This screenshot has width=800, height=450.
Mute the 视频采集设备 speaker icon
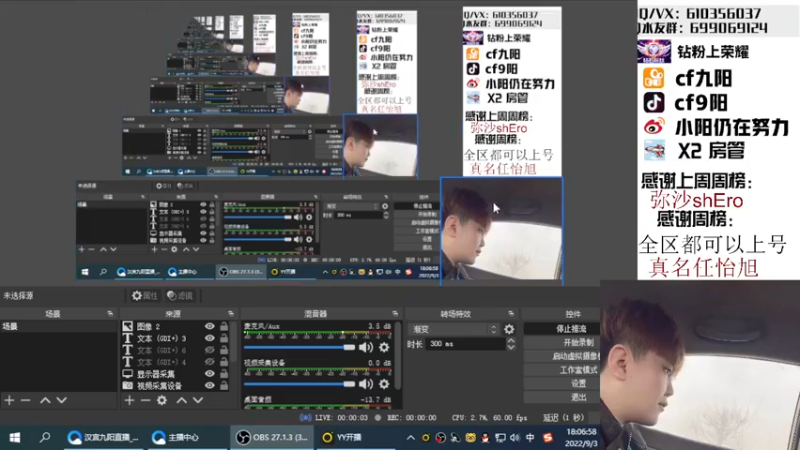coord(366,384)
